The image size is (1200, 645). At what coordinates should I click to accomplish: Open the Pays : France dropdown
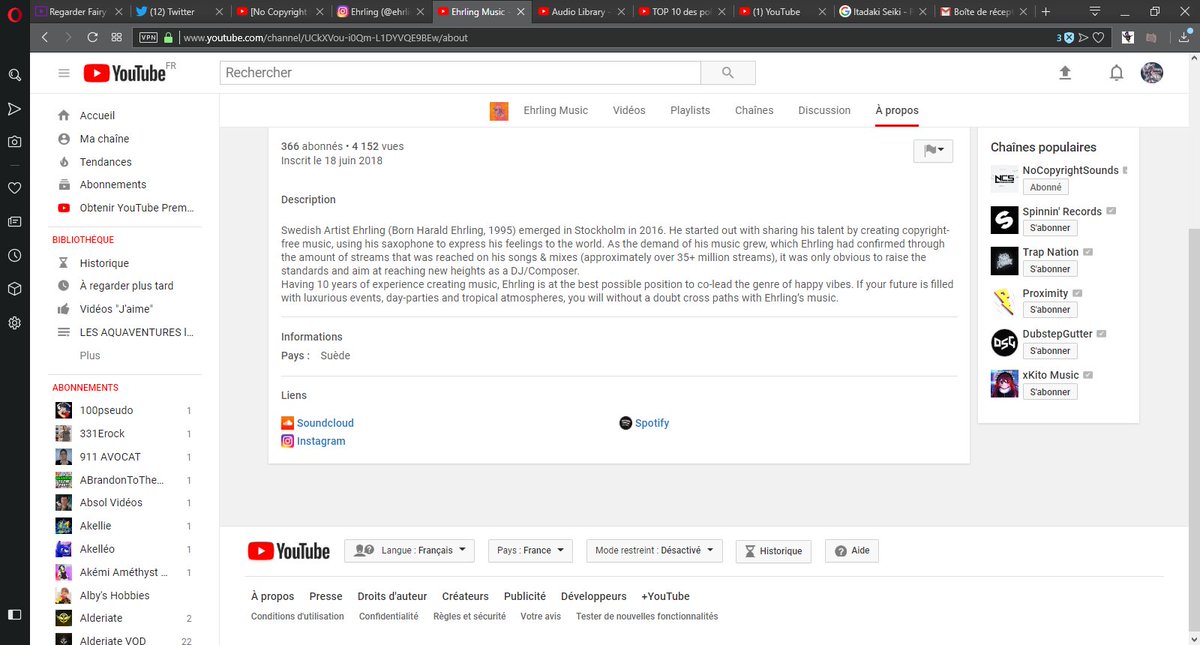tap(530, 551)
